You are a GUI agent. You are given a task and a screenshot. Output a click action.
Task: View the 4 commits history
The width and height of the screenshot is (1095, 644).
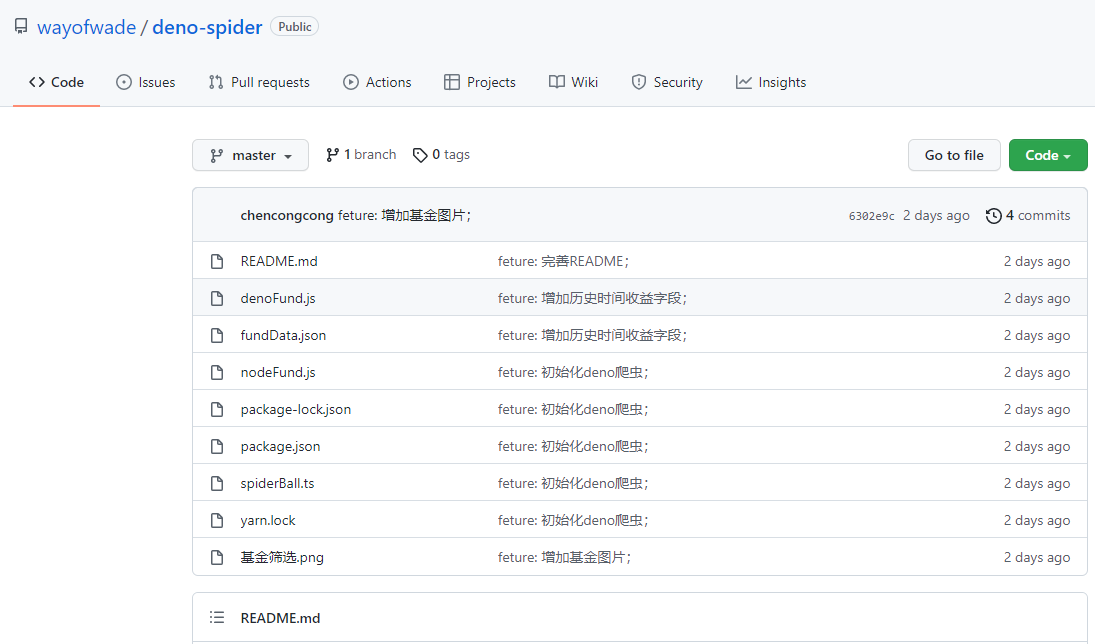[x=1028, y=215]
